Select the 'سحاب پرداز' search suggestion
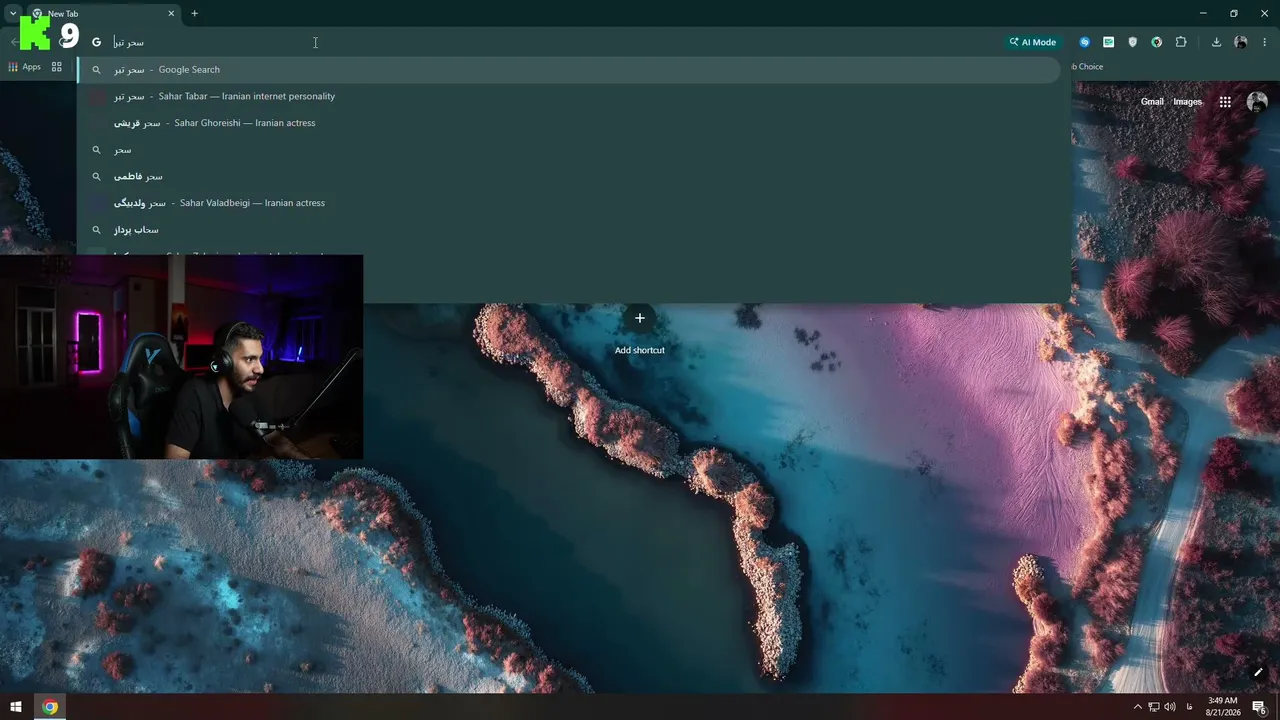Screen dimensions: 1280x720 568,230
